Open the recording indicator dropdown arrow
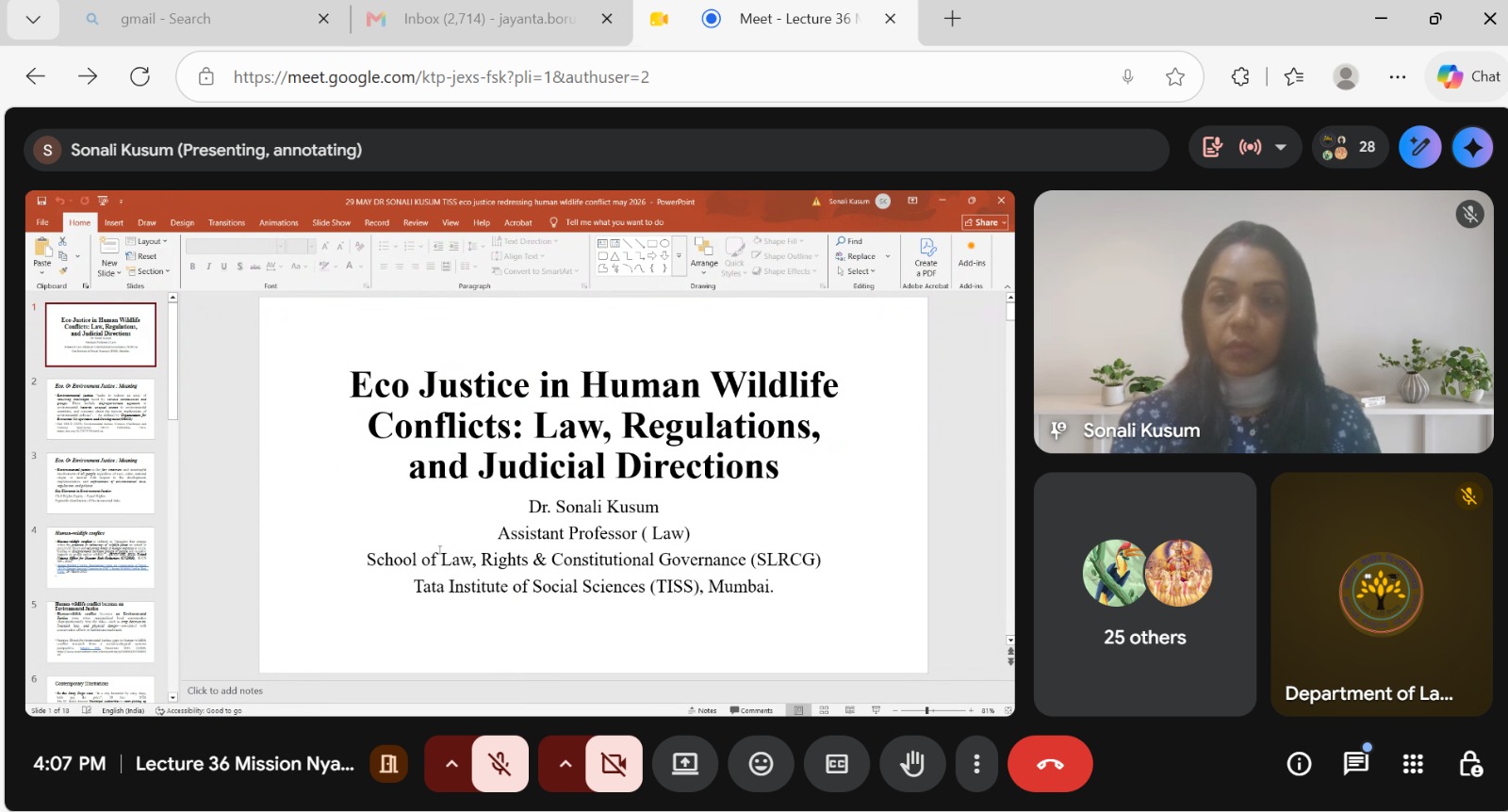The image size is (1508, 812). pos(1280,147)
